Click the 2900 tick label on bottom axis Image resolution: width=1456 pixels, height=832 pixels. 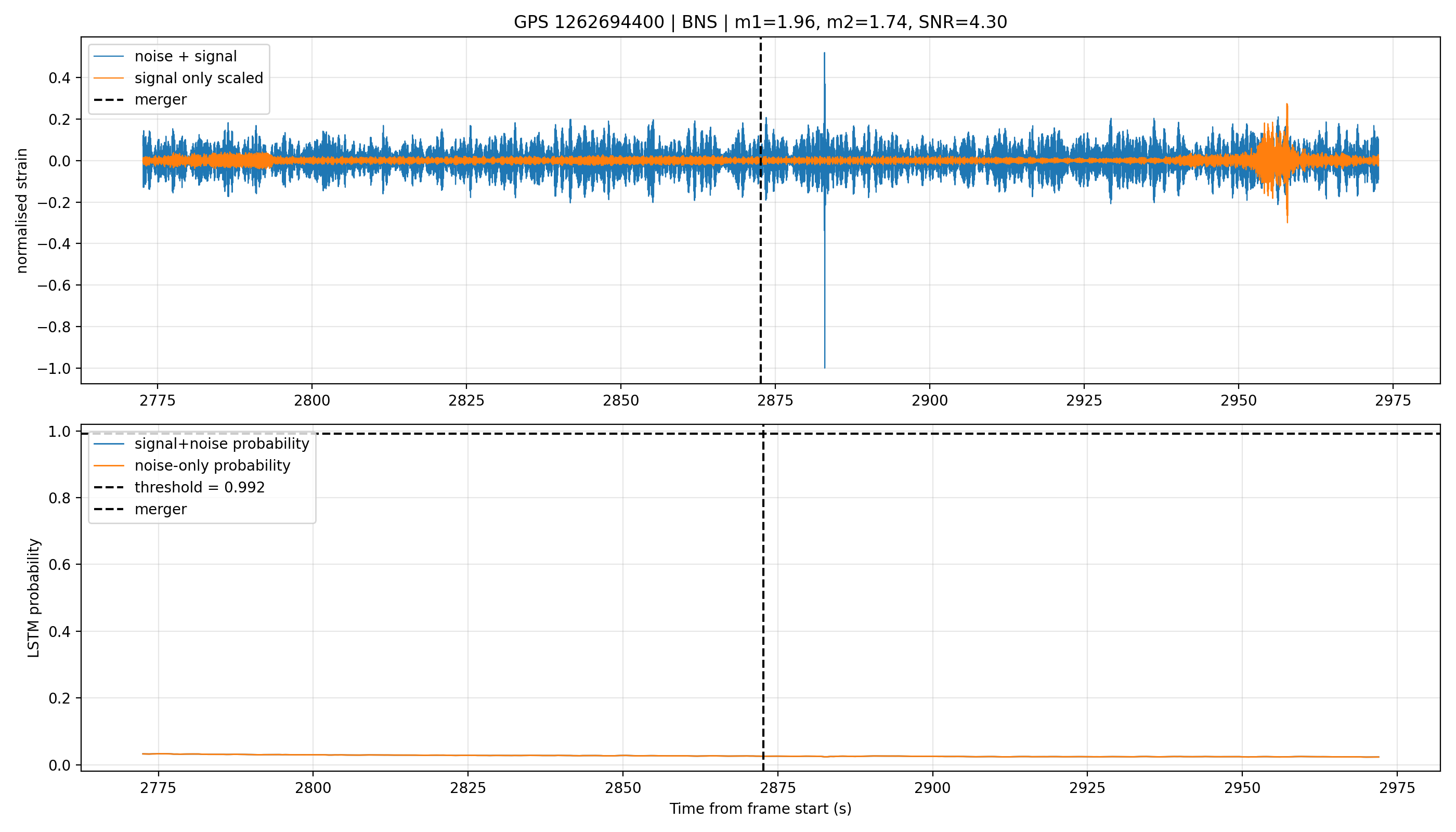(932, 788)
